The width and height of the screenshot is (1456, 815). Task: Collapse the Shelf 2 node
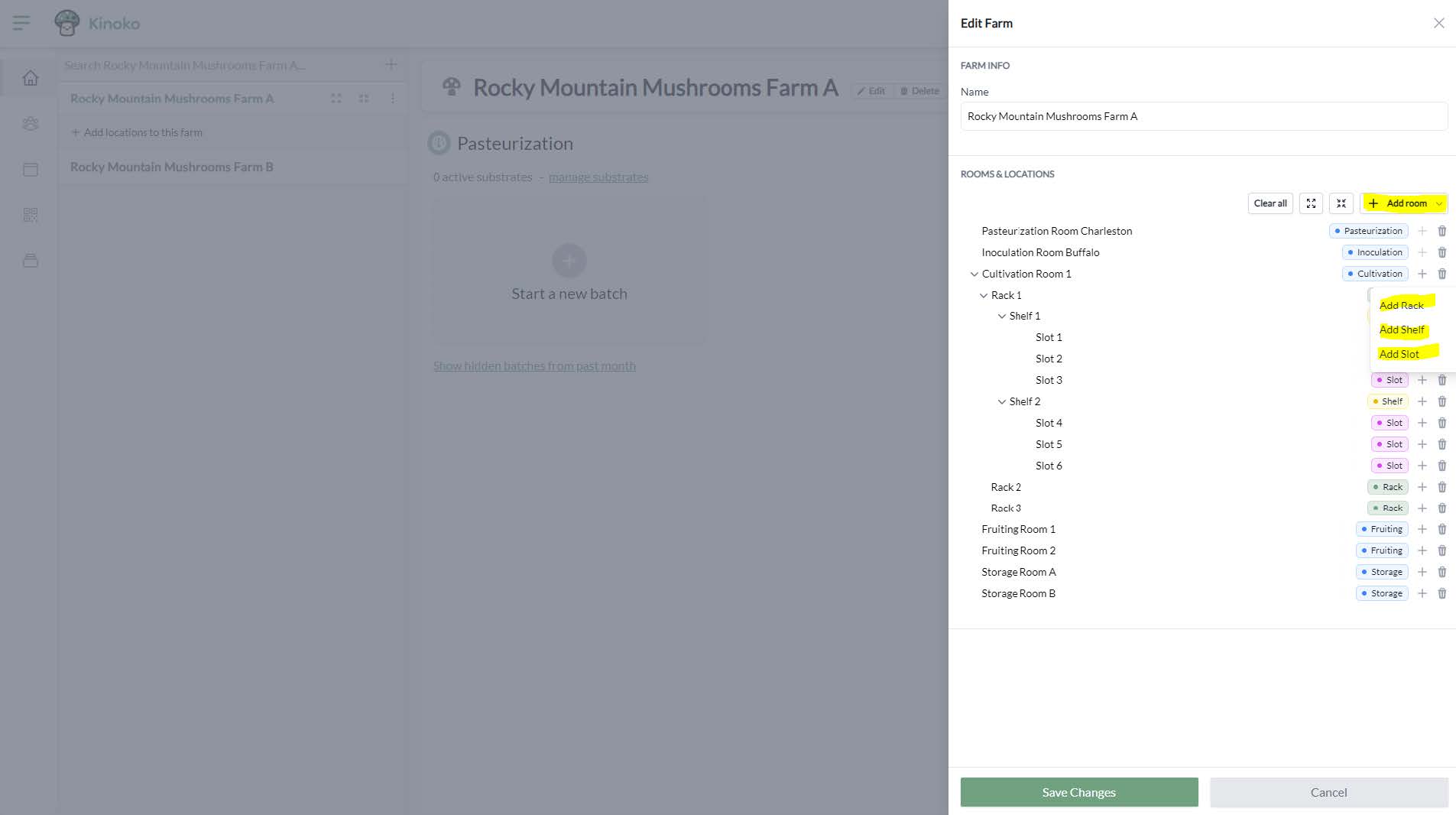(1001, 401)
